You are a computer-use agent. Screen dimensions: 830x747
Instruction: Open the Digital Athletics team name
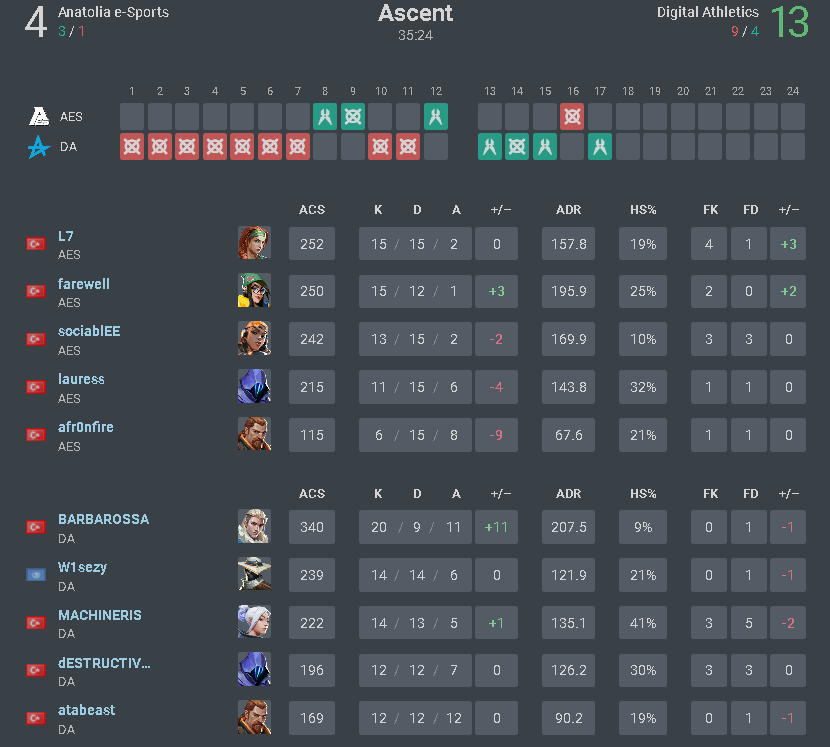[x=707, y=13]
